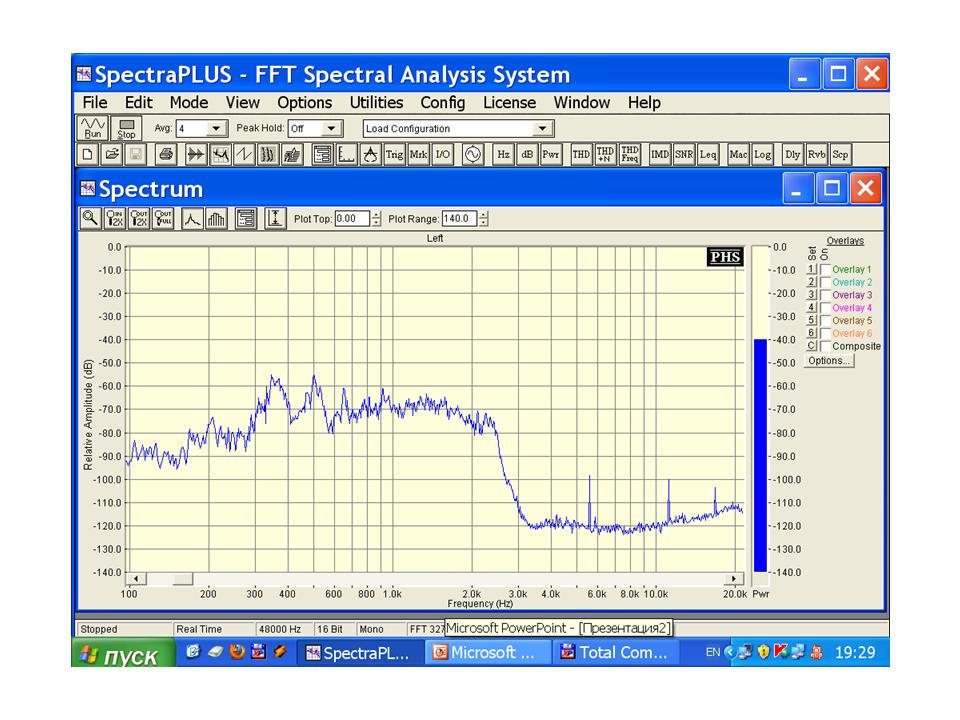
Task: Open a file using the folder icon
Action: [111, 154]
